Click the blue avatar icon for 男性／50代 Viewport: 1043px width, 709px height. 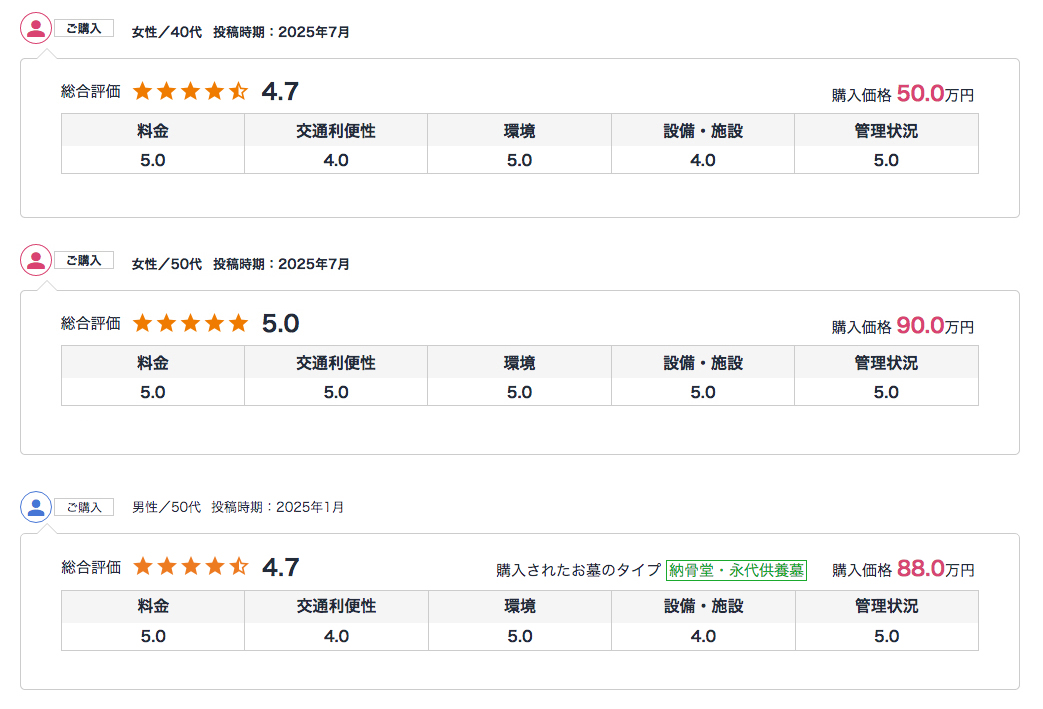click(36, 507)
